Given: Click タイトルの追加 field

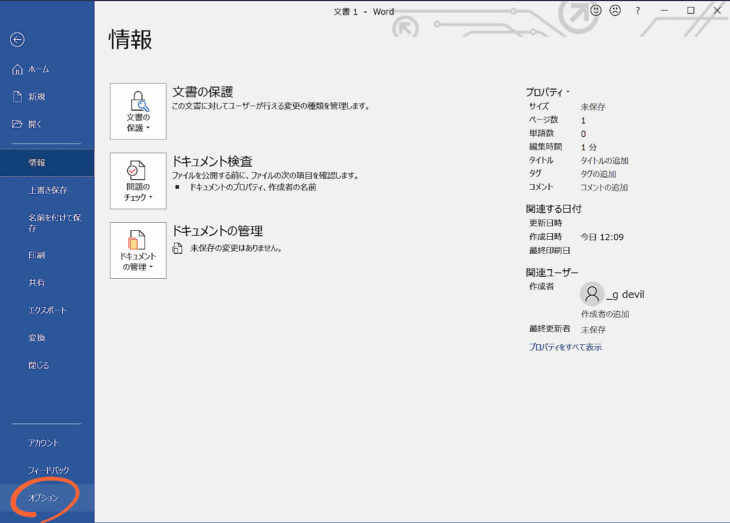Looking at the screenshot, I should click(605, 160).
